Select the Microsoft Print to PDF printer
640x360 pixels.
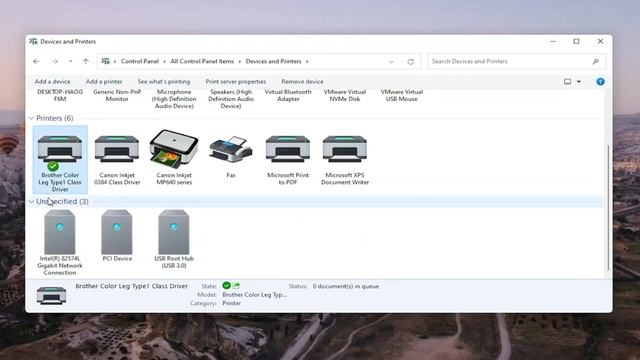tap(288, 160)
